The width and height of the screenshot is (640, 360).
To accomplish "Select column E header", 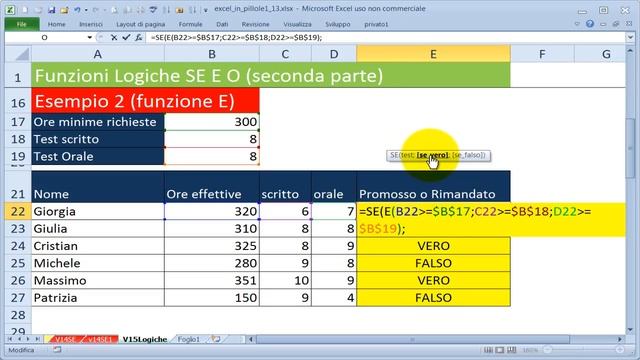I will (x=433, y=54).
